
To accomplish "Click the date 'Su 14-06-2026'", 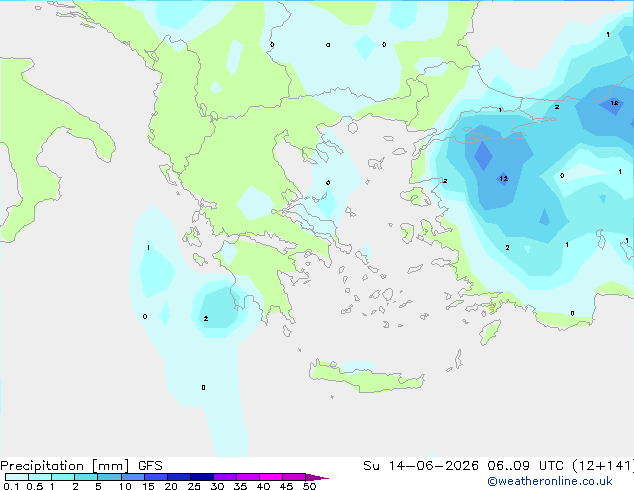I will point(421,466).
